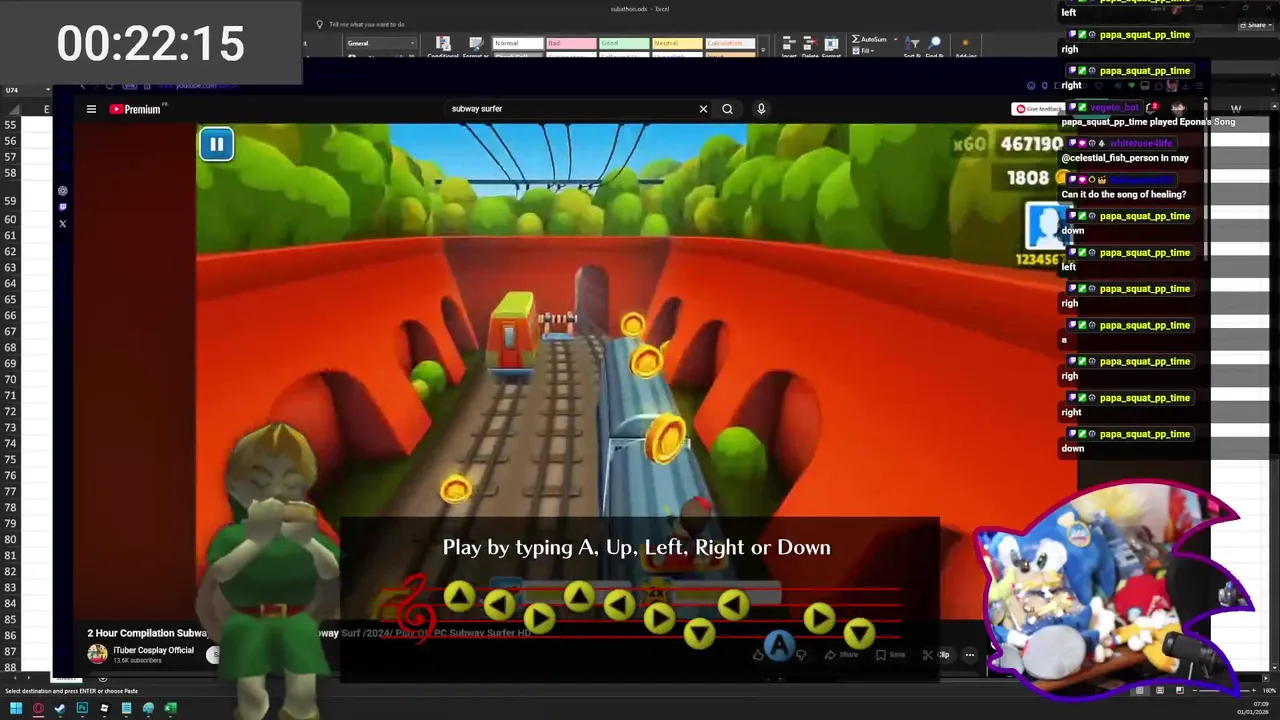Apply the Good cell style
Screen dimensions: 1280x720
pos(623,43)
